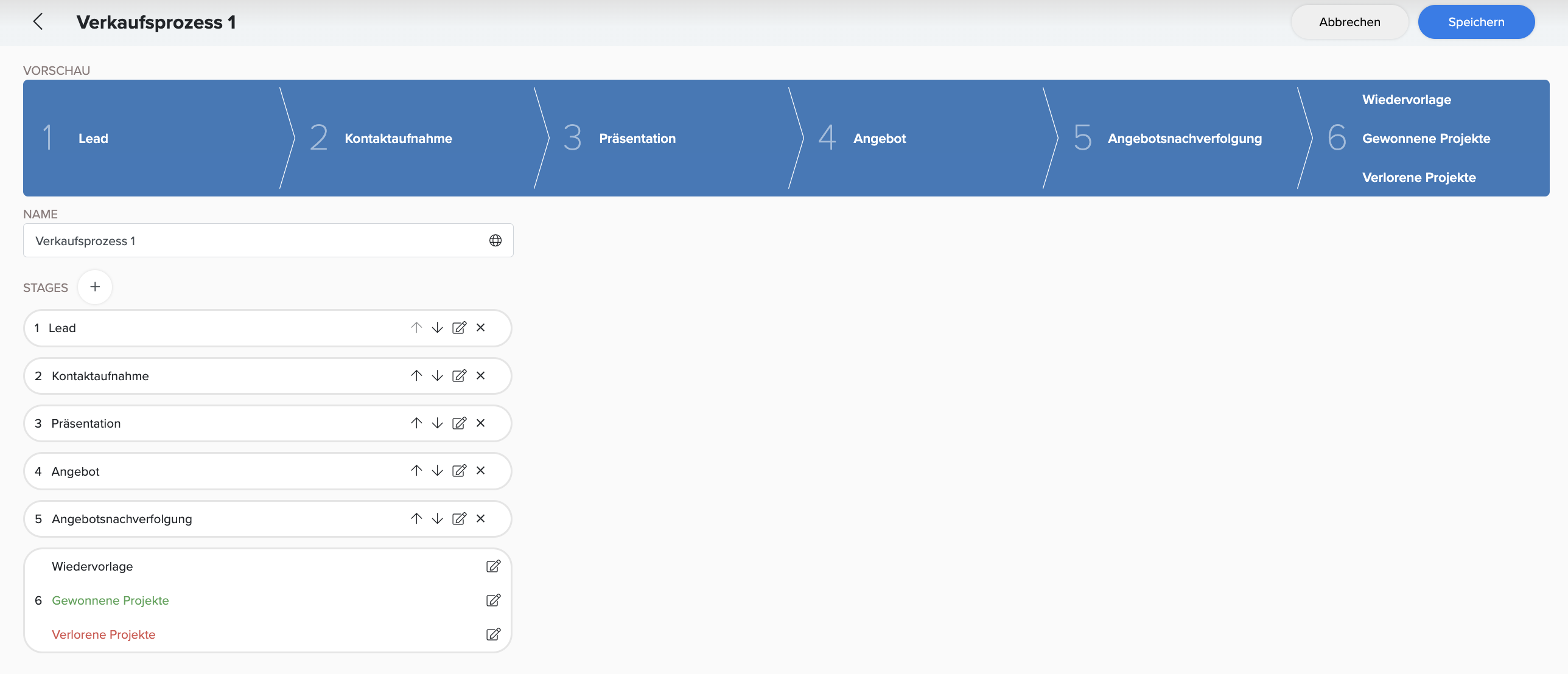The height and width of the screenshot is (674, 1568).
Task: Click Gewonnene Projekte in the preview bar
Action: [x=1426, y=138]
